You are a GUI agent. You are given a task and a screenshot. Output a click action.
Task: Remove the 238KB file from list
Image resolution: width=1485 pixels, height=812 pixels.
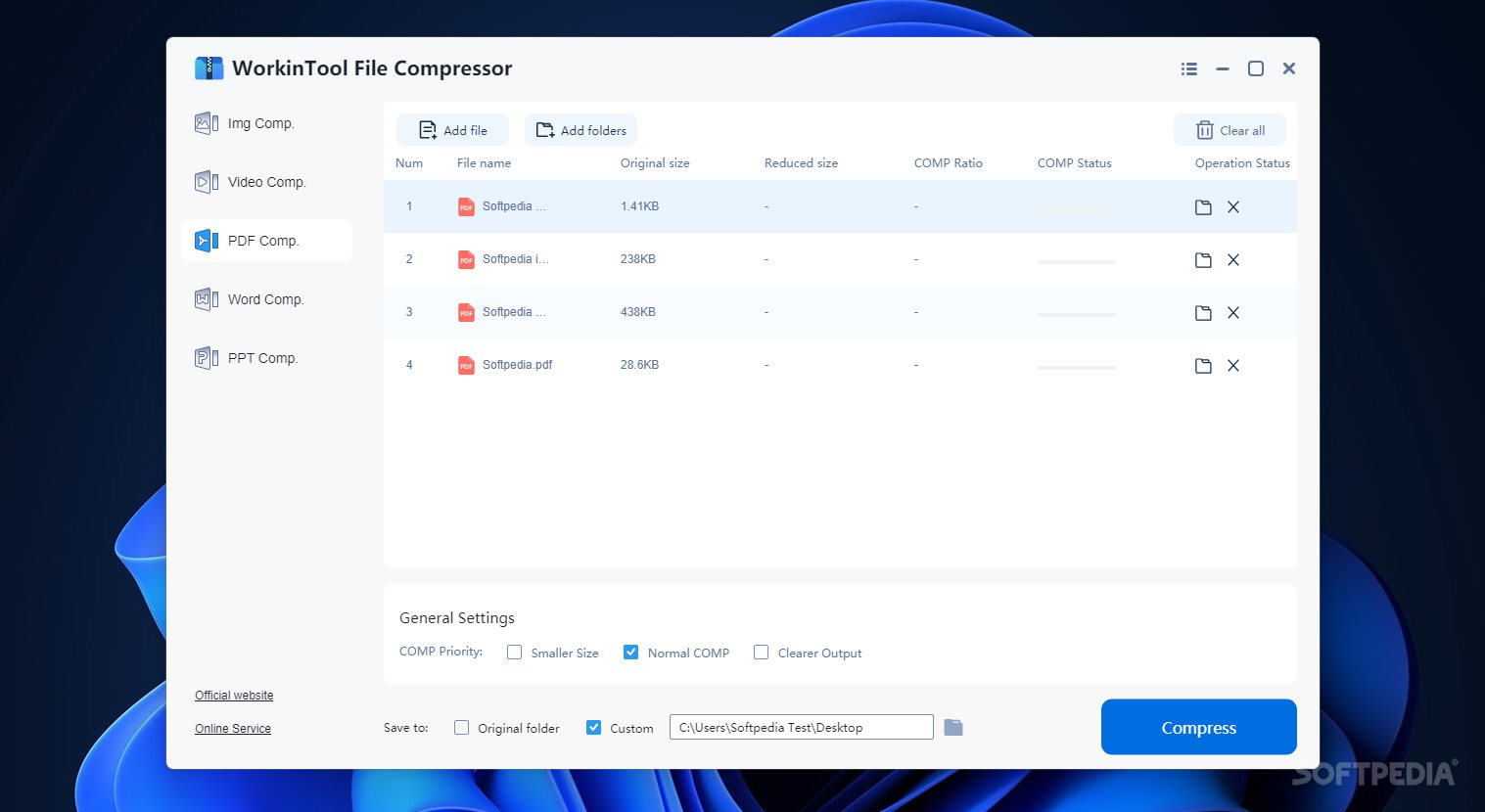1233,260
